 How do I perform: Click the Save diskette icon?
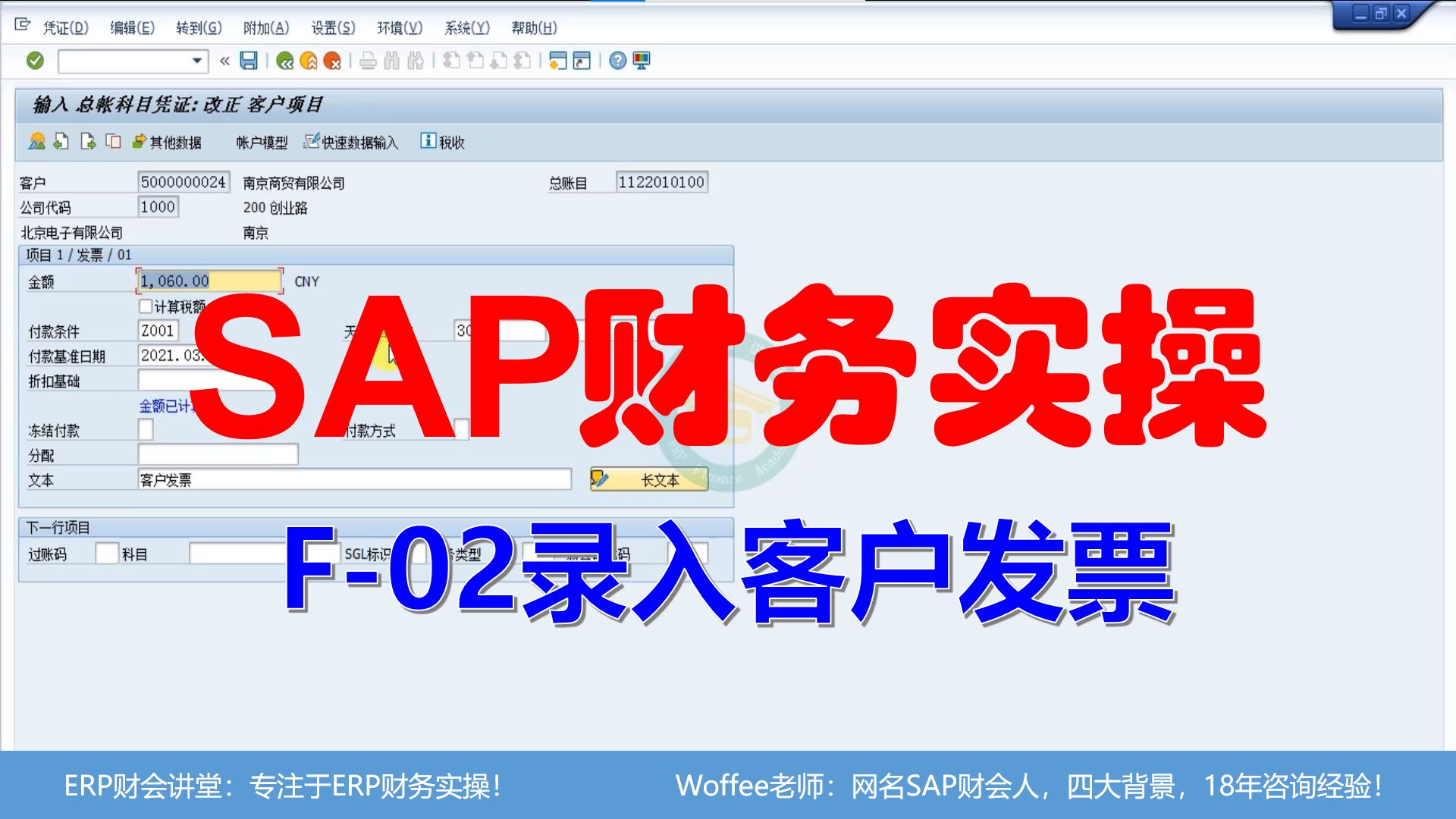coord(249,61)
